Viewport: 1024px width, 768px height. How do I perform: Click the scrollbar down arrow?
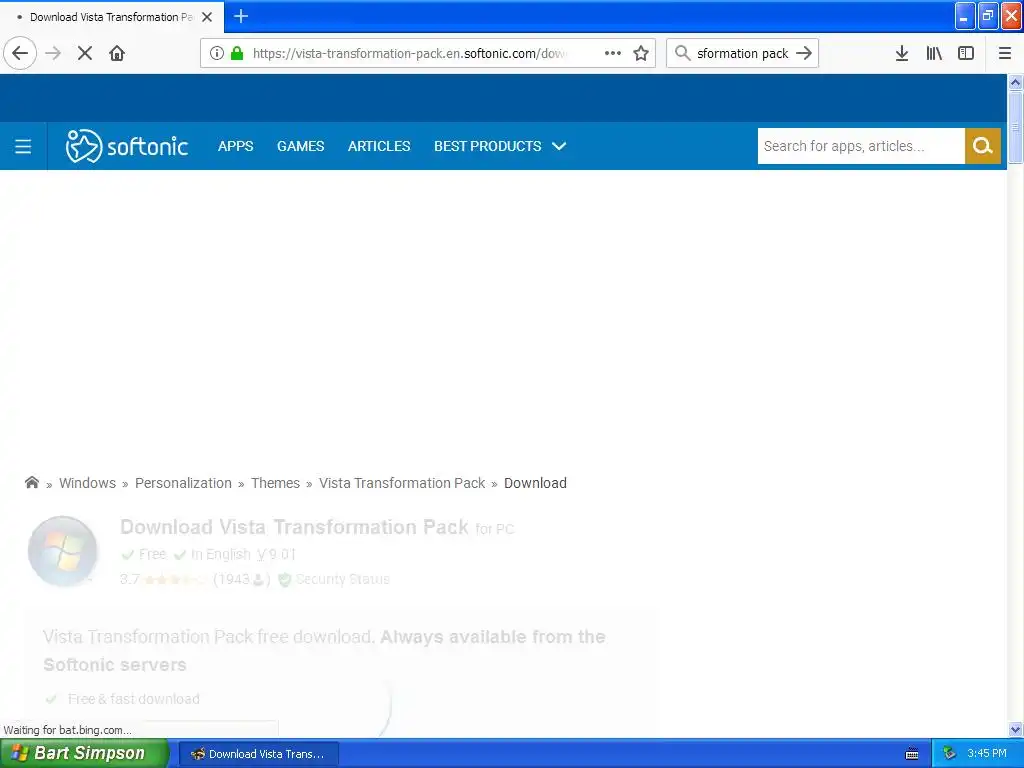coord(1015,729)
